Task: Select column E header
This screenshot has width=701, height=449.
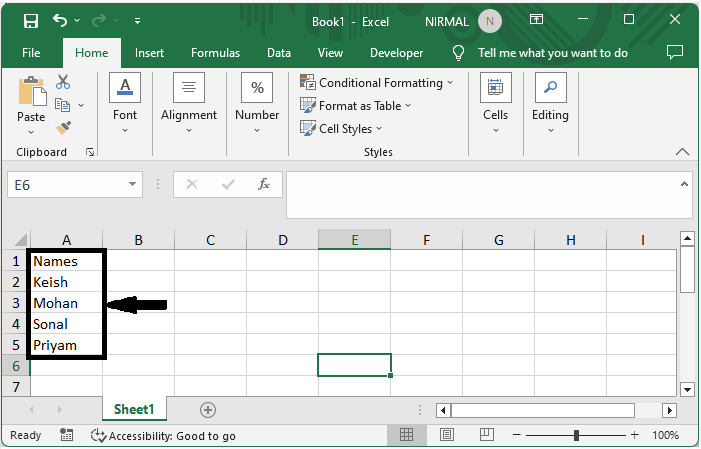Action: (355, 240)
